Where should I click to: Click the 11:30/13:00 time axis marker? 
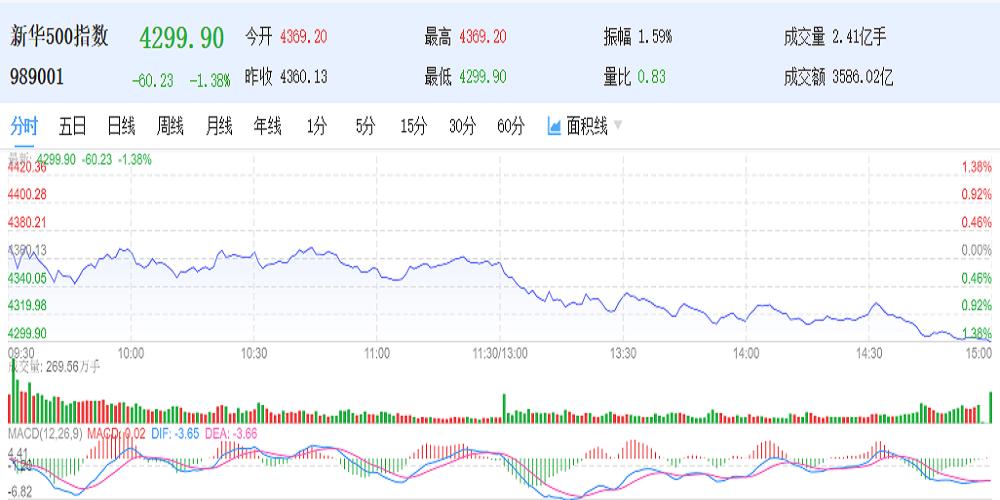499,352
